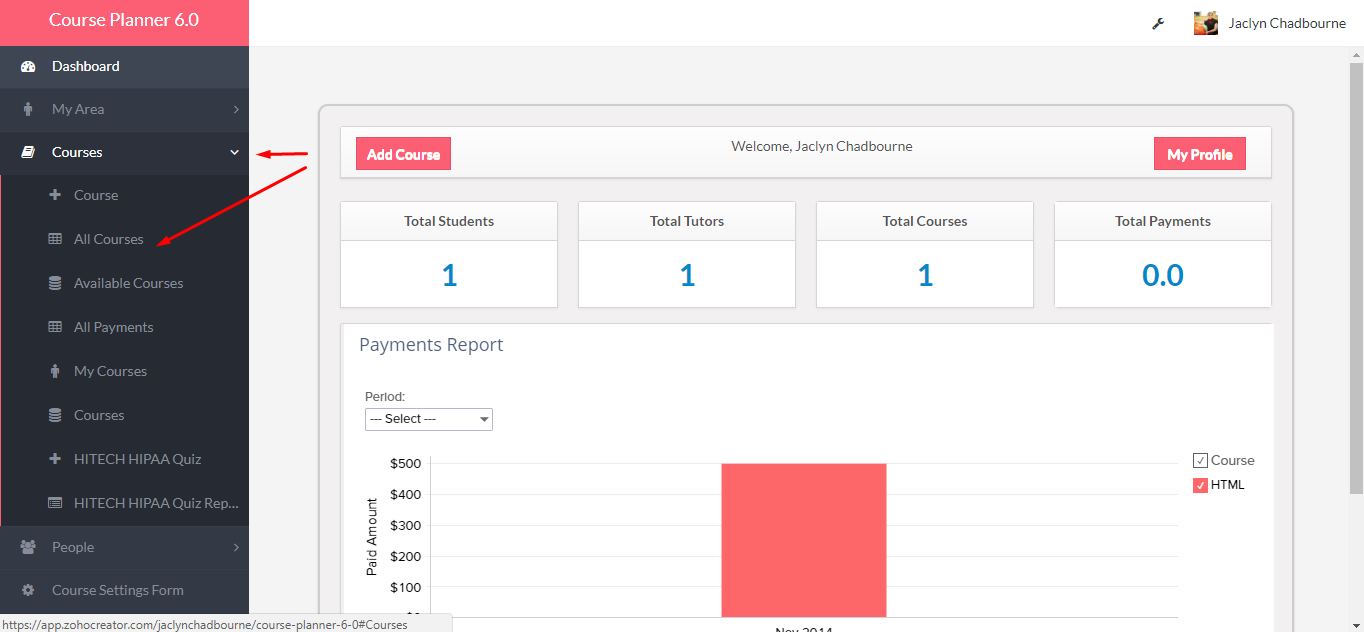Click the red payments bar in chart

(x=804, y=540)
